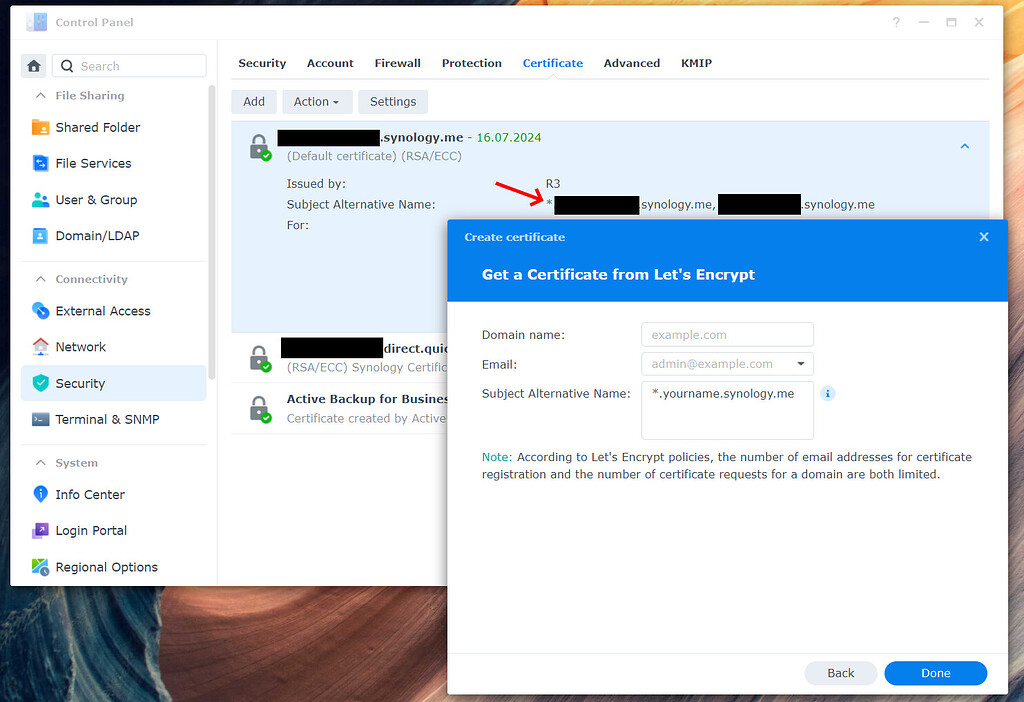1024x702 pixels.
Task: Collapse the default synology.me certificate details
Action: [964, 146]
